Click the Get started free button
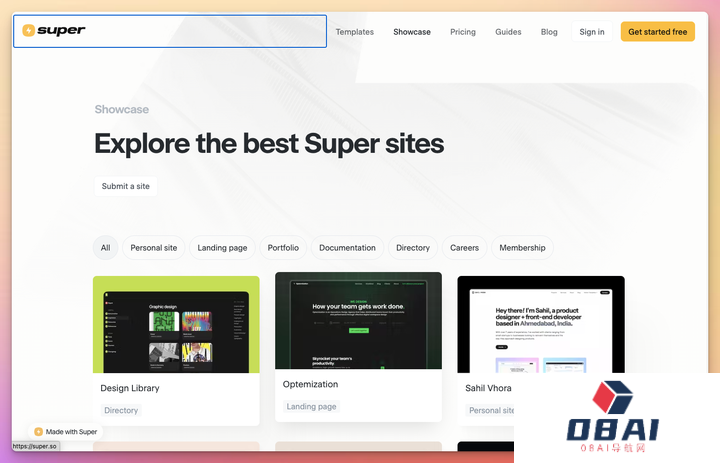The width and height of the screenshot is (720, 463). tap(658, 32)
